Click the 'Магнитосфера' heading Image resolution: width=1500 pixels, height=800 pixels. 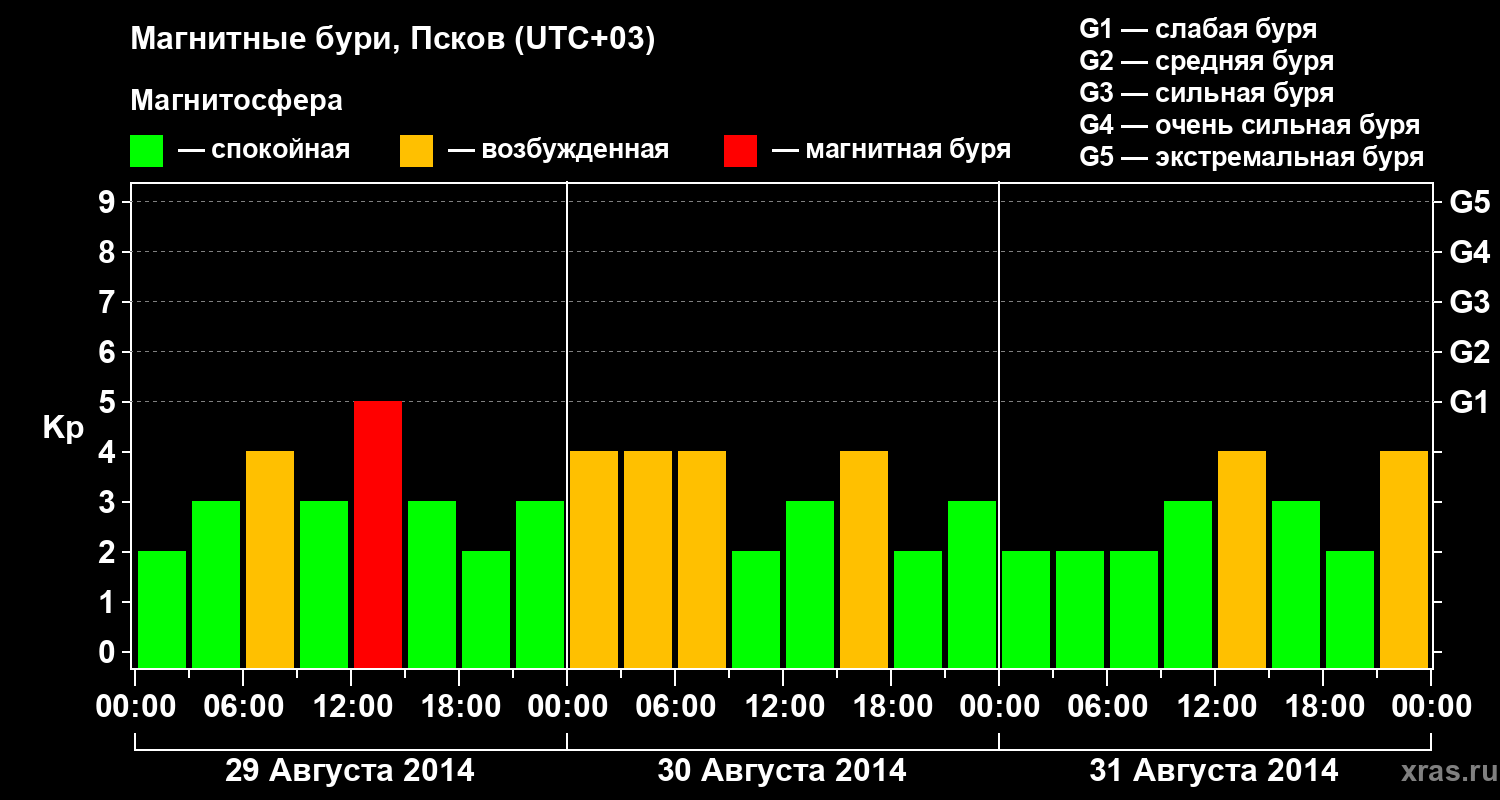(237, 101)
